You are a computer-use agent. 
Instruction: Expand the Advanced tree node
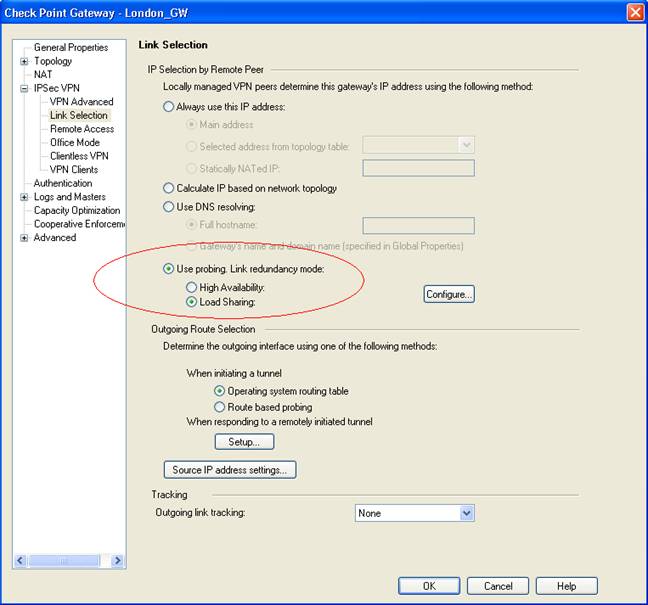click(24, 238)
